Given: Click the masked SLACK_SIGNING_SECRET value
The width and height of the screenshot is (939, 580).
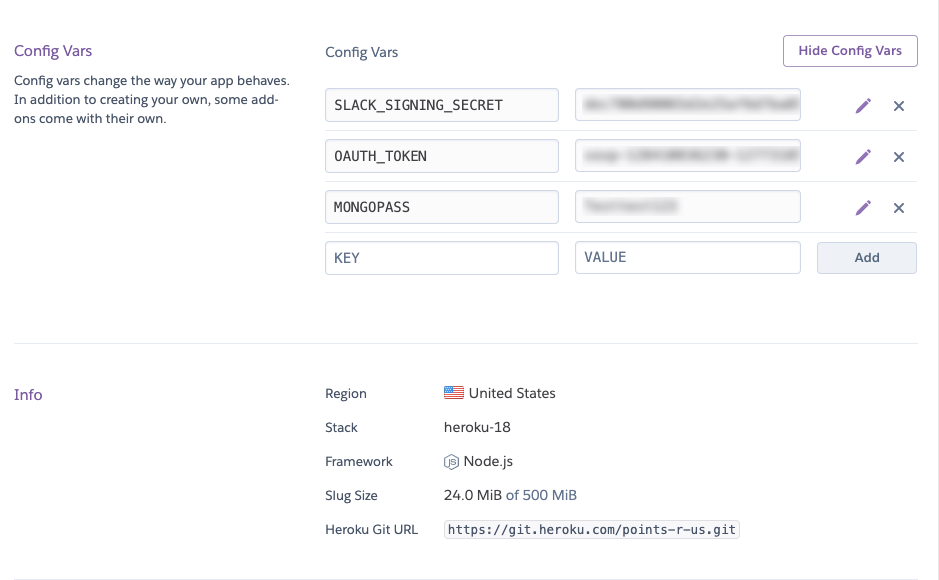Looking at the screenshot, I should pyautogui.click(x=687, y=105).
